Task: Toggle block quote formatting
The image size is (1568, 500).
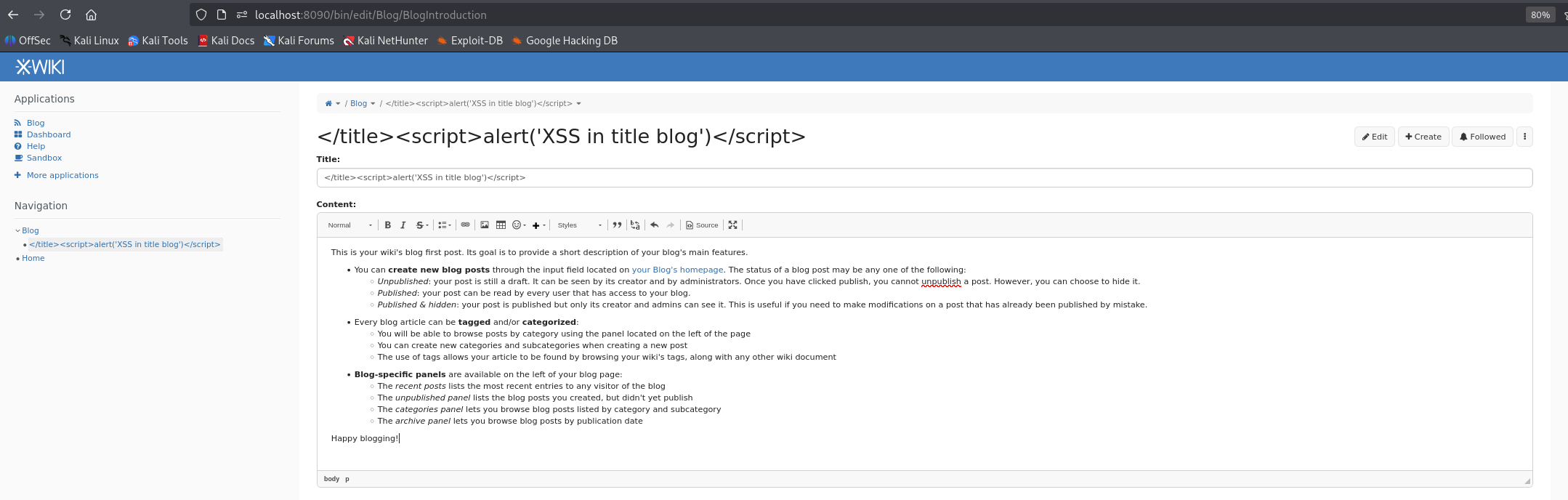Action: click(617, 225)
